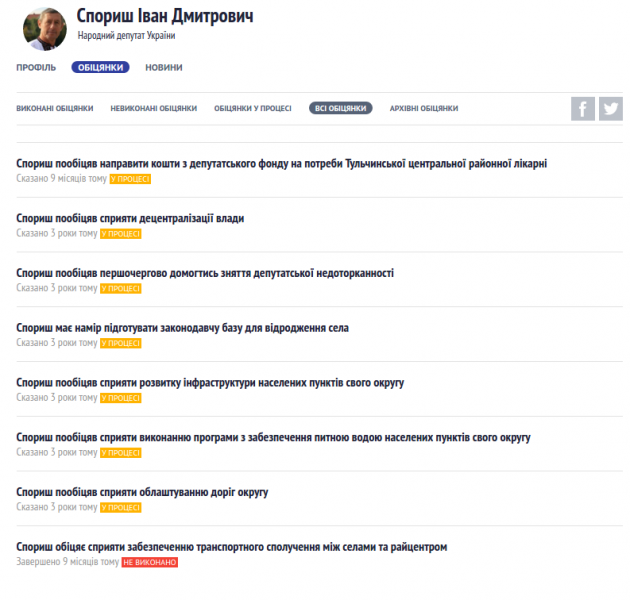
Task: Select the ОБІЦЯНКИ tab
Action: 100,68
